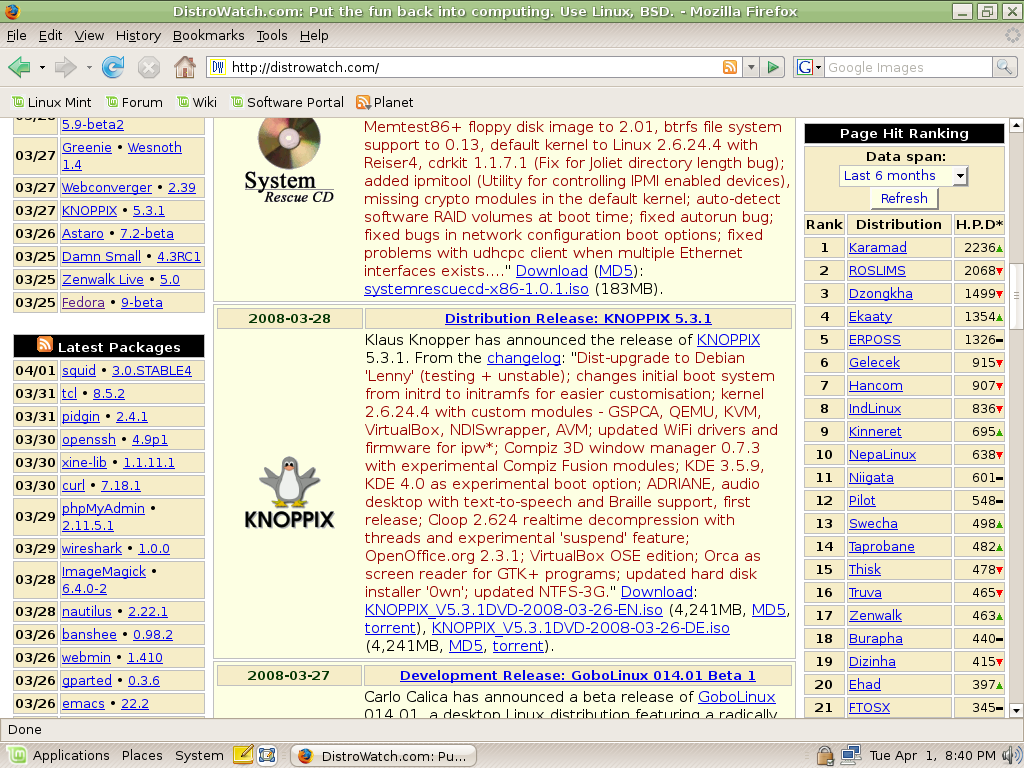Image resolution: width=1024 pixels, height=768 pixels.
Task: Open Development Release: GoboLinux 014.01 Beta 1
Action: click(577, 676)
